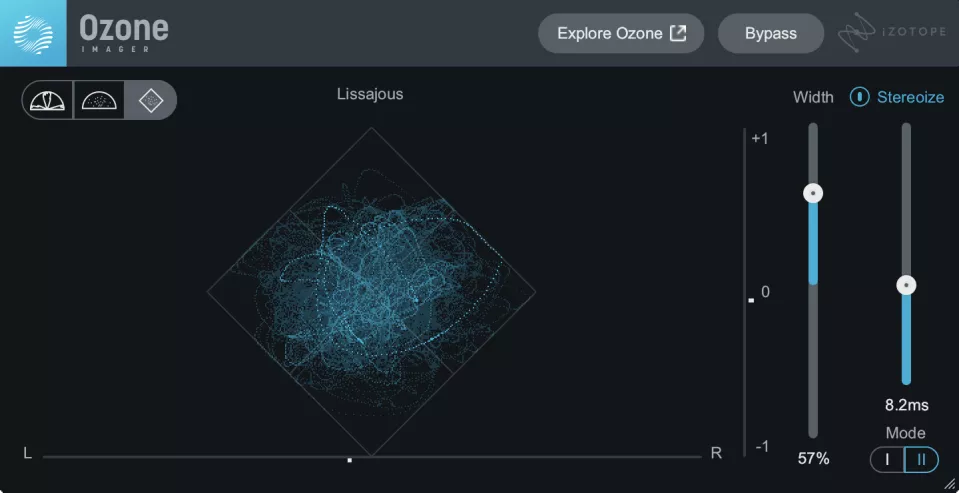This screenshot has height=493, width=959.
Task: Click the 8.2ms delay value field
Action: (x=906, y=405)
